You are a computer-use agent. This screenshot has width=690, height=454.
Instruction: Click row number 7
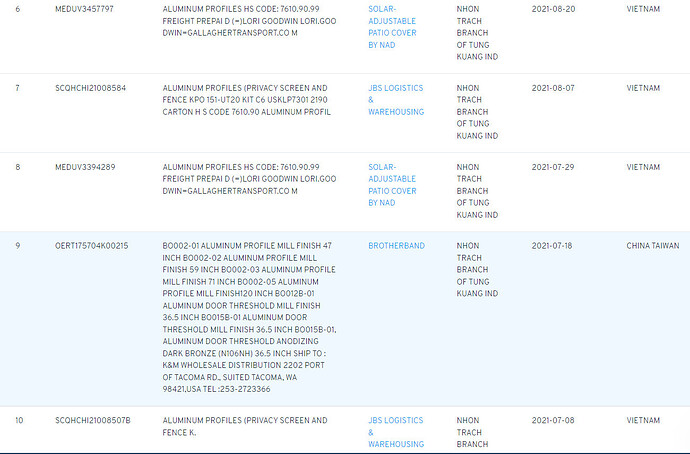18,88
